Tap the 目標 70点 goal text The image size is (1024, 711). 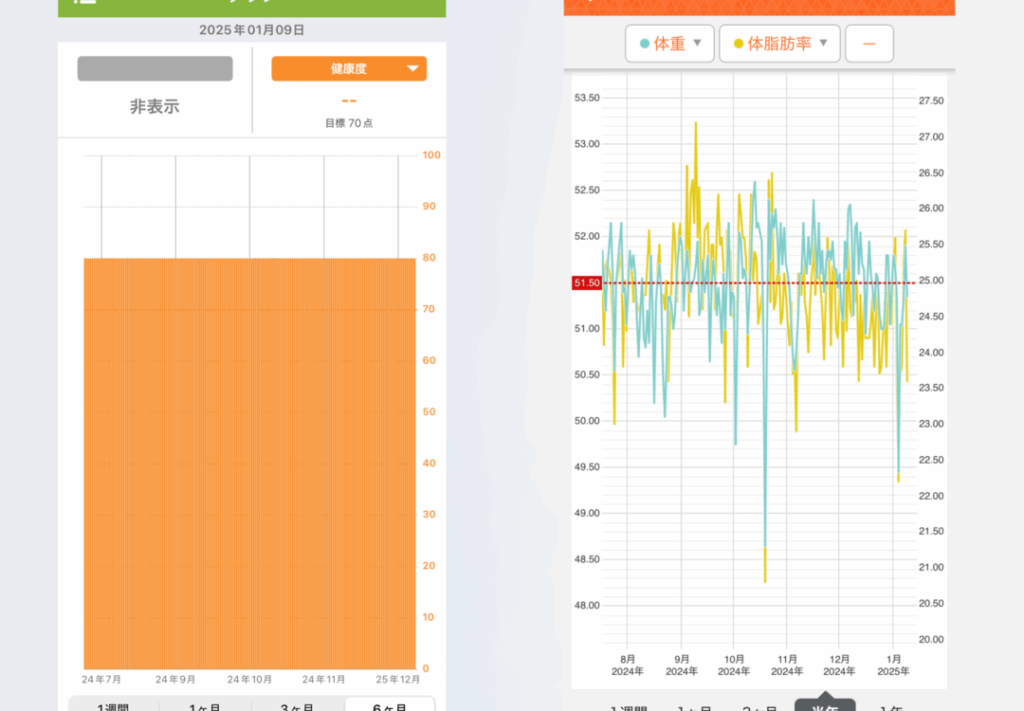pos(349,124)
